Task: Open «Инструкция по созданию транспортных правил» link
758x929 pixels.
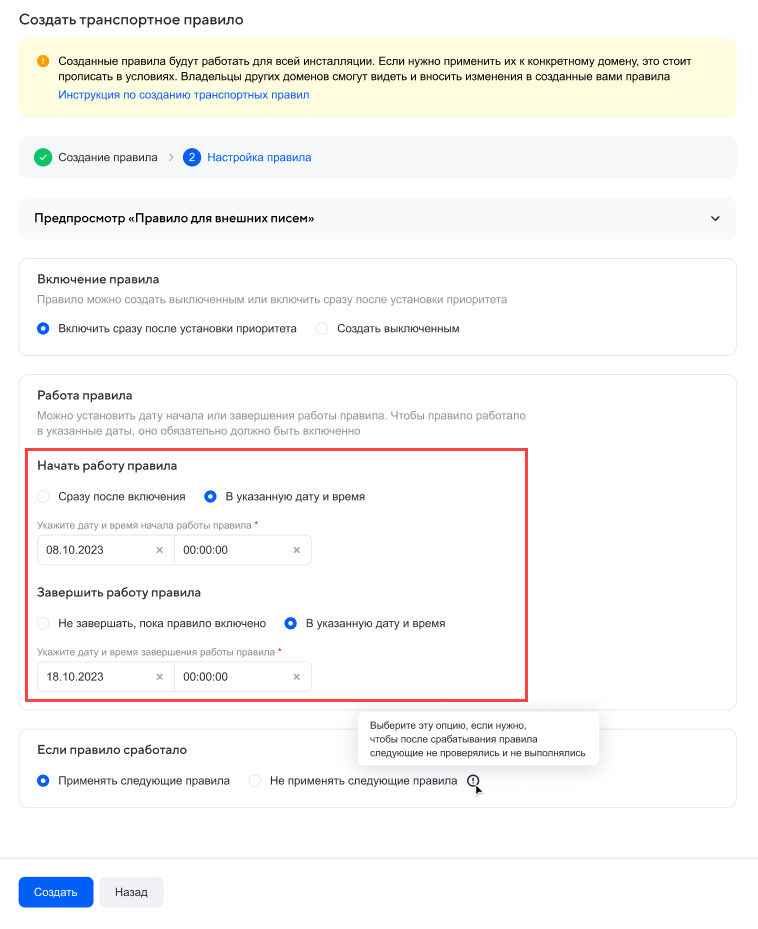Action: [184, 95]
